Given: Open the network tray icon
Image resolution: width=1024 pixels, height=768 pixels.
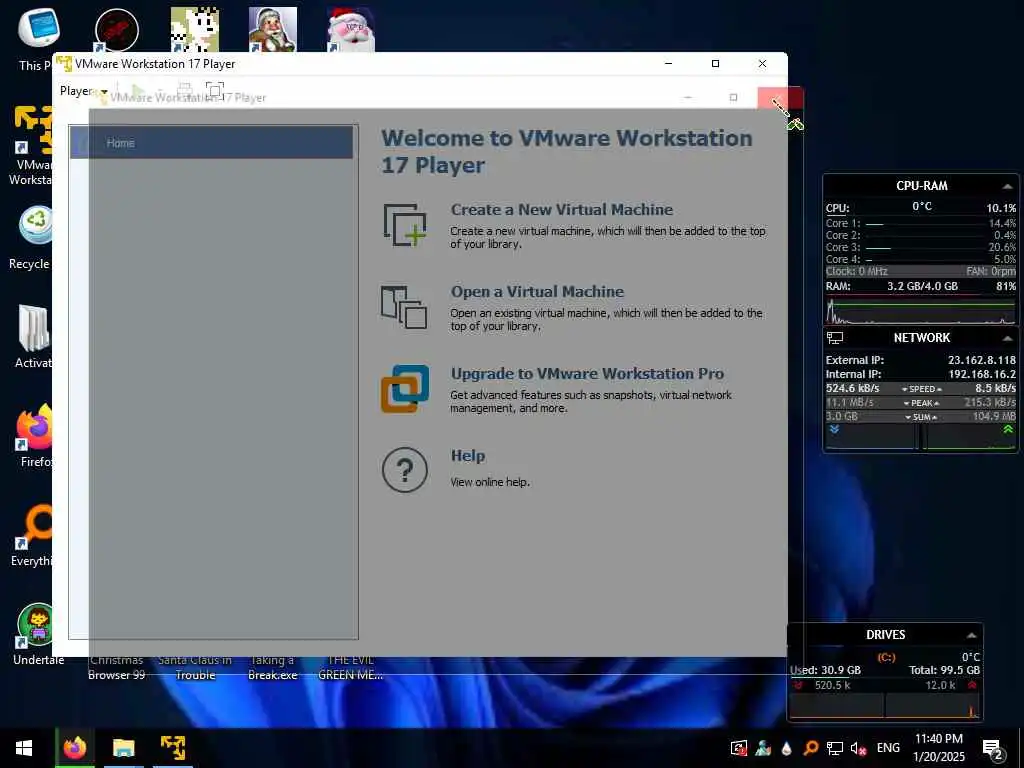Looking at the screenshot, I should pos(835,748).
